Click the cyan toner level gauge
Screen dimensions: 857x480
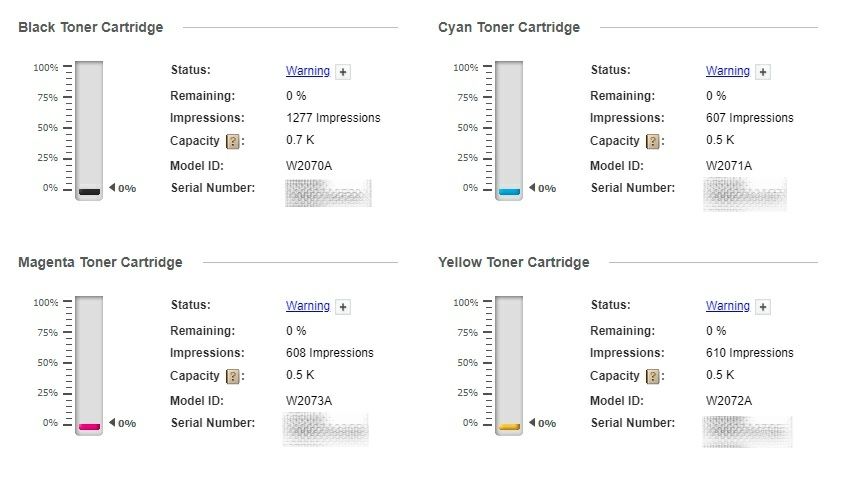pyautogui.click(x=509, y=130)
